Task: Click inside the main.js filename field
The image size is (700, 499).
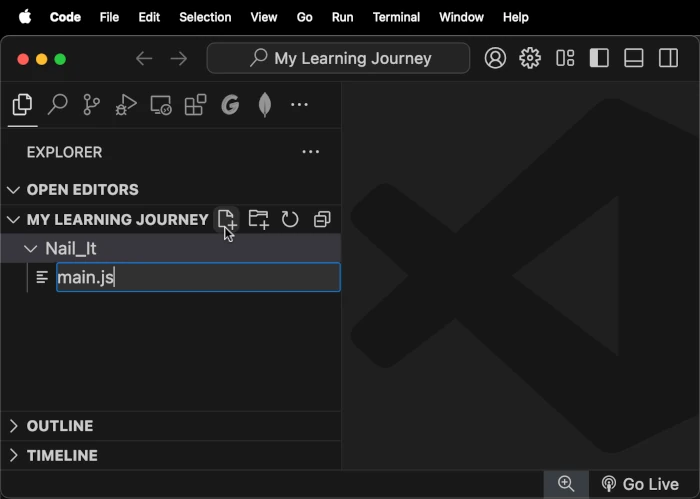Action: (x=198, y=277)
